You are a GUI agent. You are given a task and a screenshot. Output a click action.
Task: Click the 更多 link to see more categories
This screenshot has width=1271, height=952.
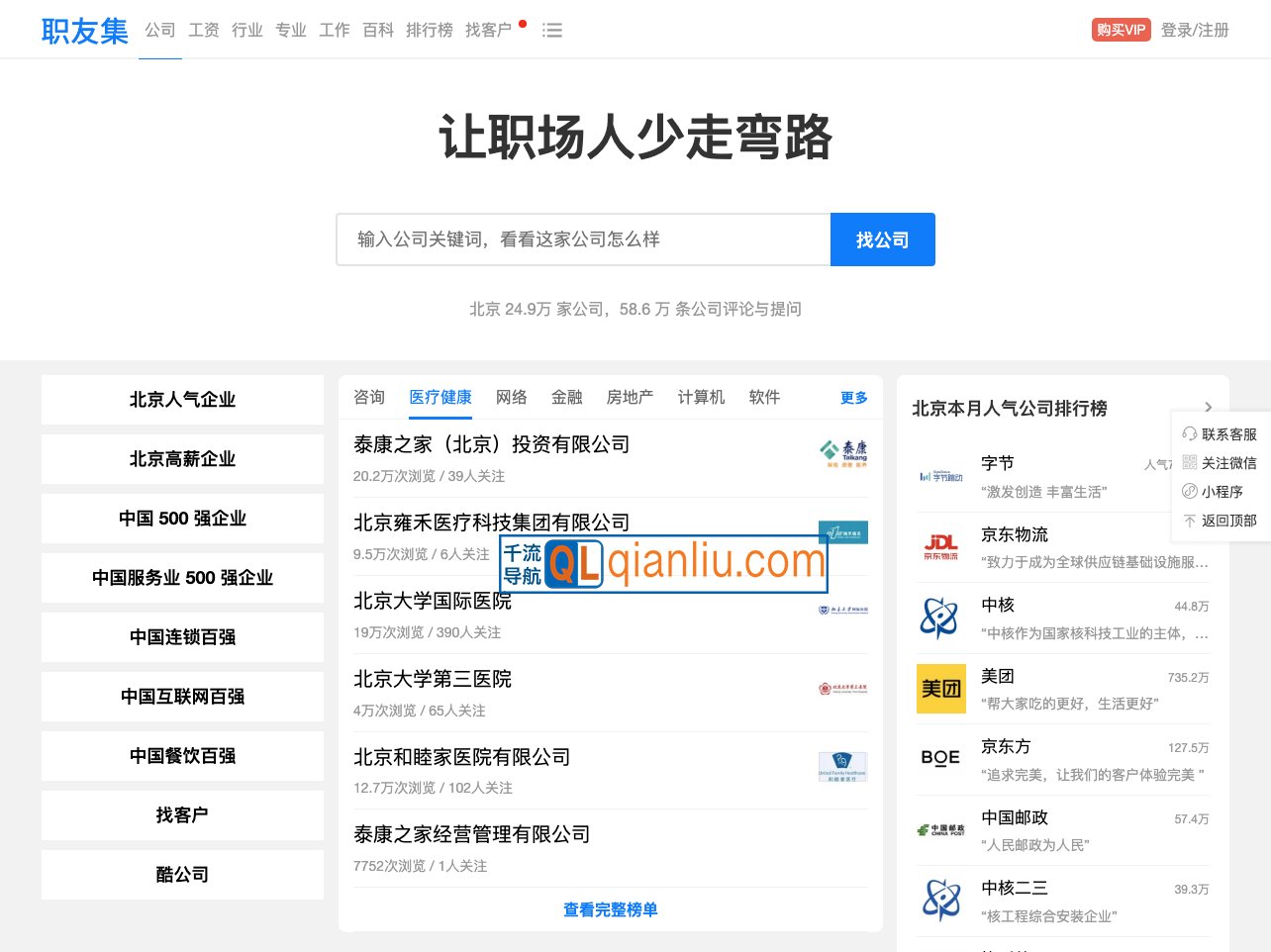click(853, 397)
